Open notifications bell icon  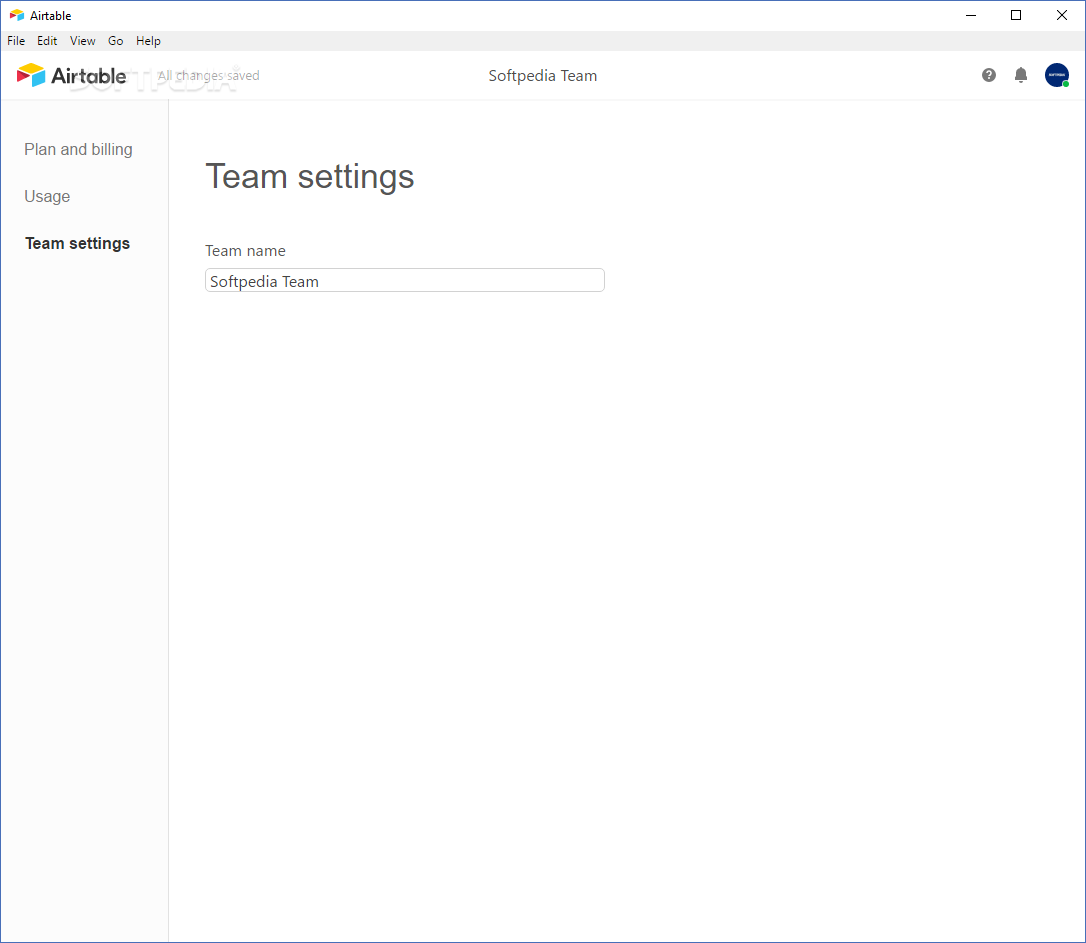(x=1020, y=75)
